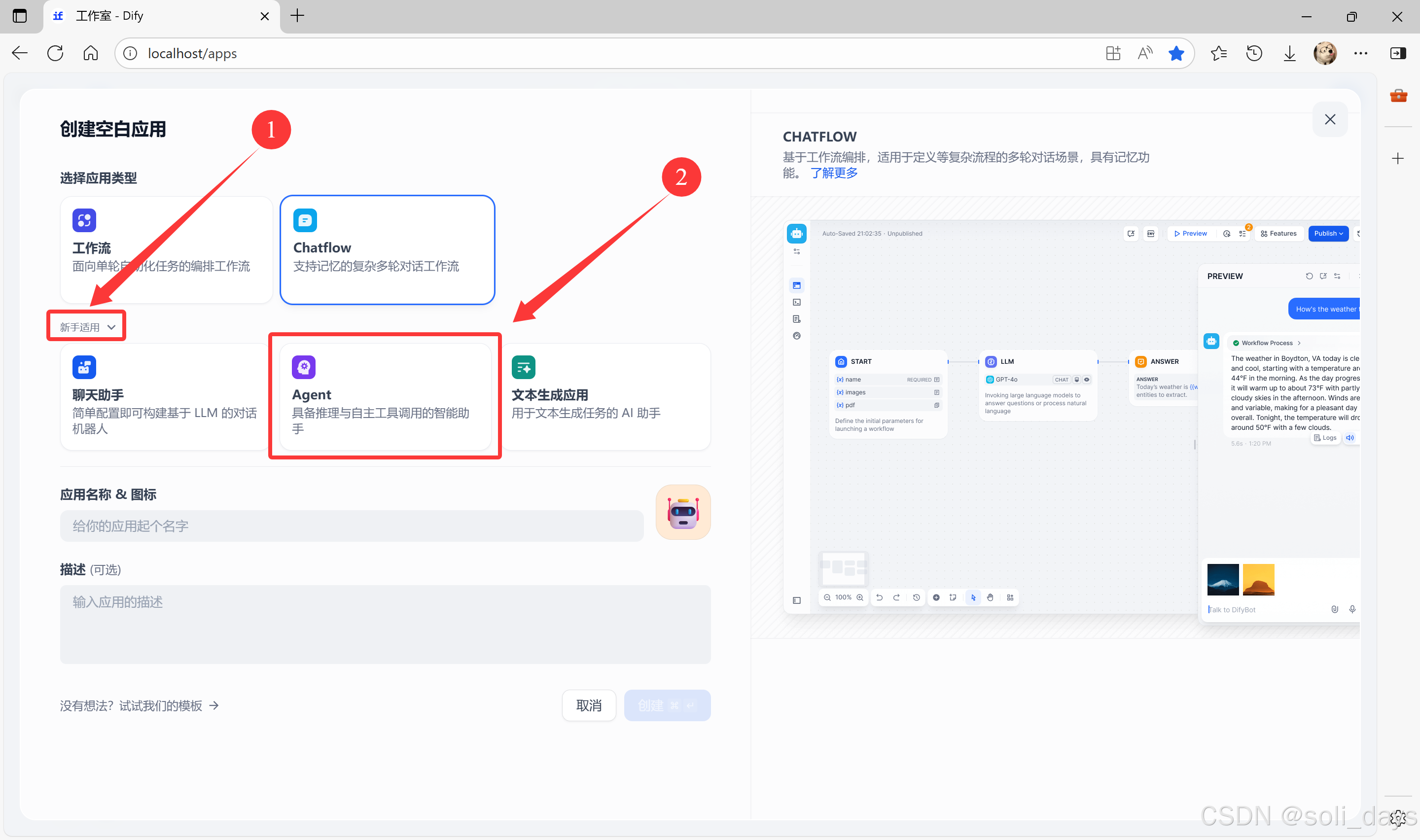Viewport: 1420px width, 840px height.
Task: Refresh the current page
Action: (55, 53)
